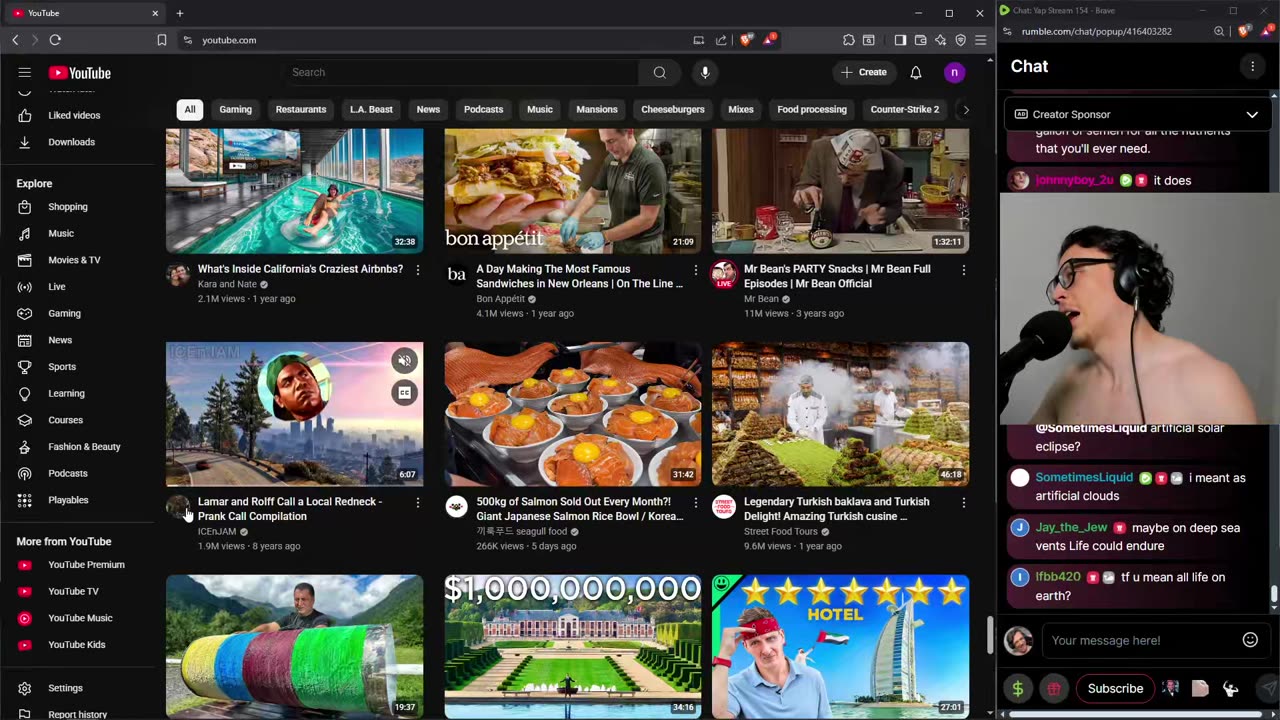Image resolution: width=1280 pixels, height=720 pixels.
Task: Open the $1,000,000,000 mansion video thumbnail
Action: point(573,646)
